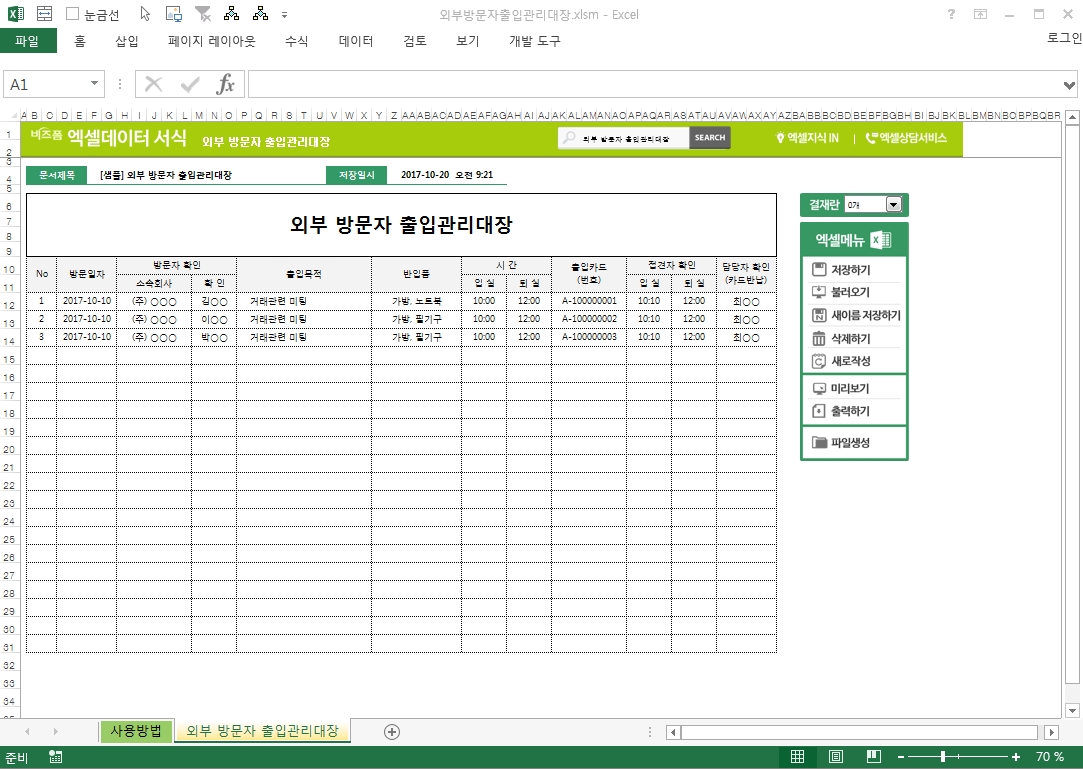Click the 출력하기 button
The image size is (1083, 769).
(854, 411)
